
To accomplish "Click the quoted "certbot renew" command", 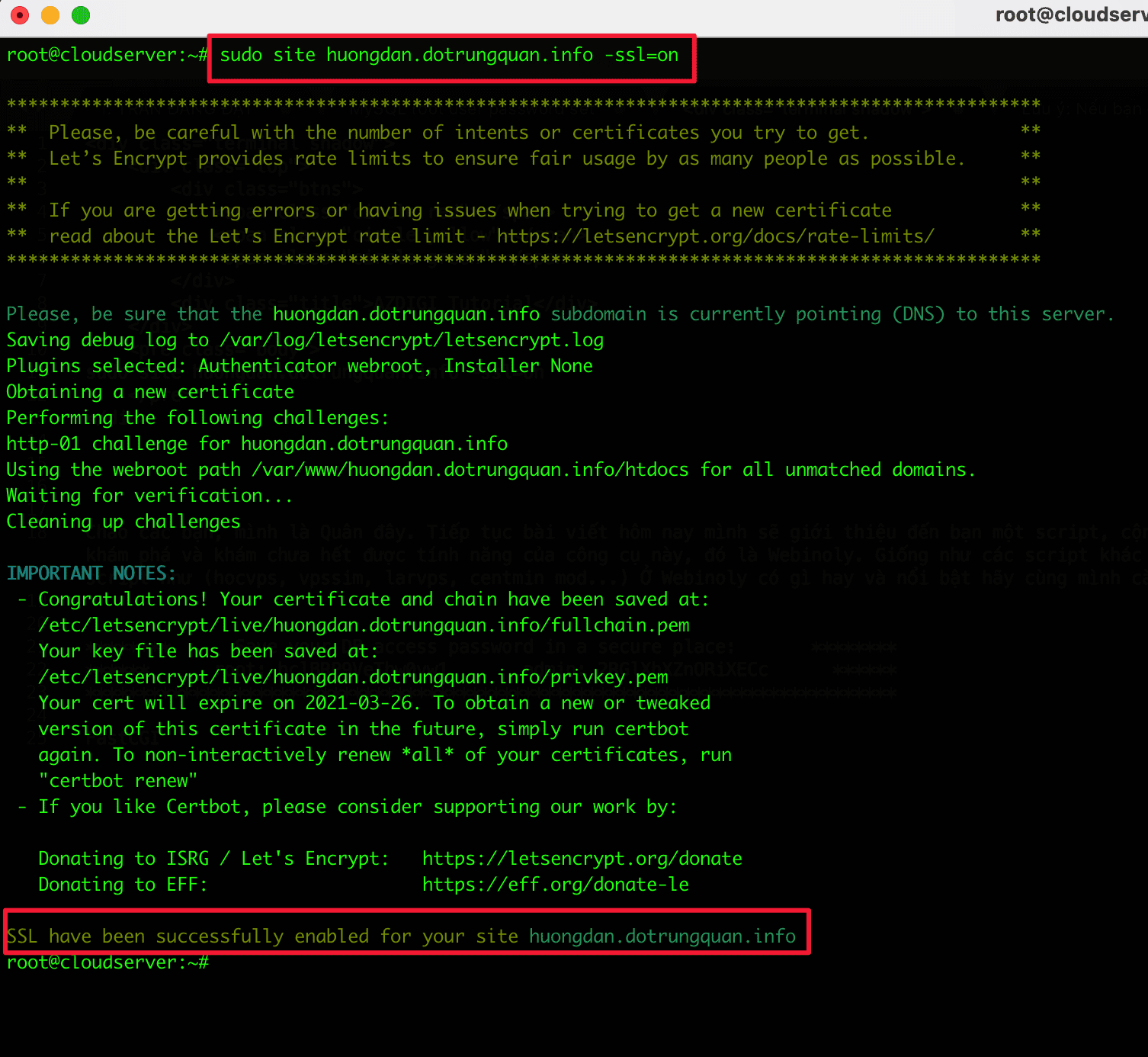I will click(118, 781).
